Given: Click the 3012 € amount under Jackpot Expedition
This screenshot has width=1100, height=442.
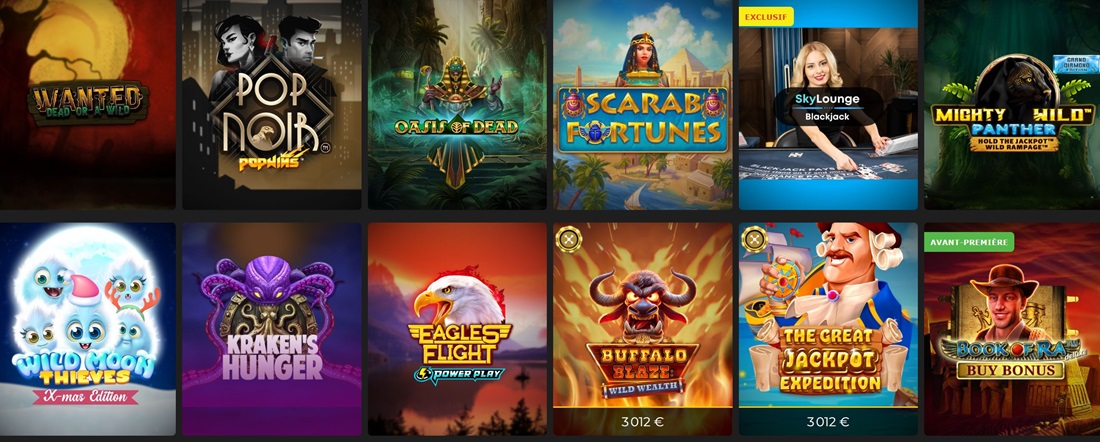Looking at the screenshot, I should (x=828, y=422).
